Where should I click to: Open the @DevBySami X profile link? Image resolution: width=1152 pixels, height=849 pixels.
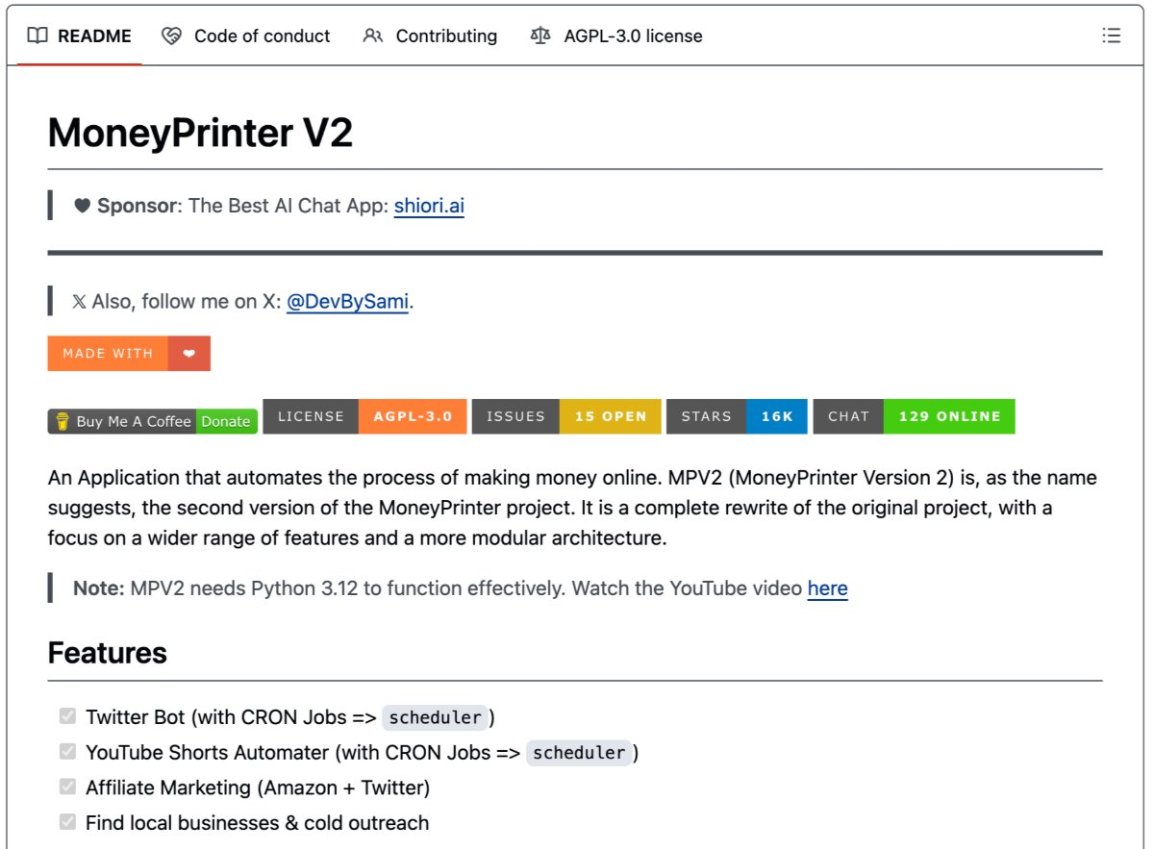point(347,302)
